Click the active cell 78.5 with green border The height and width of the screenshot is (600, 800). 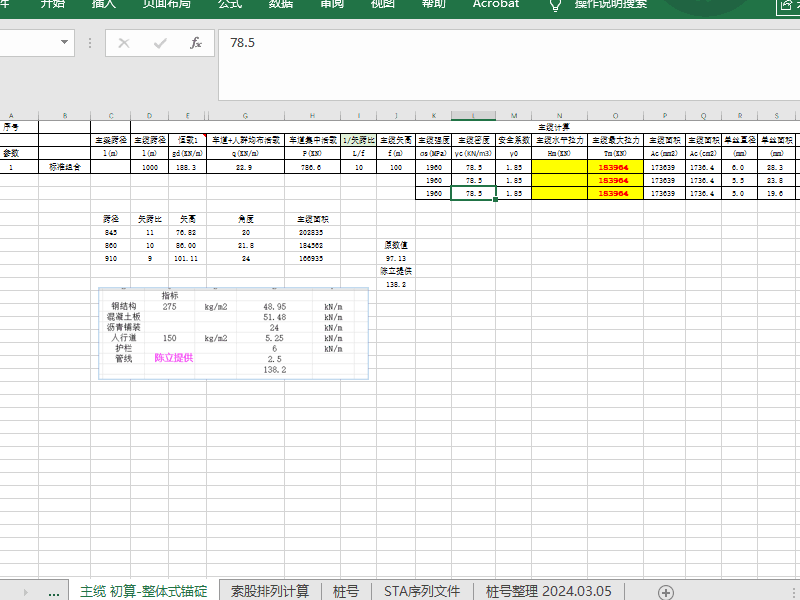[x=473, y=193]
